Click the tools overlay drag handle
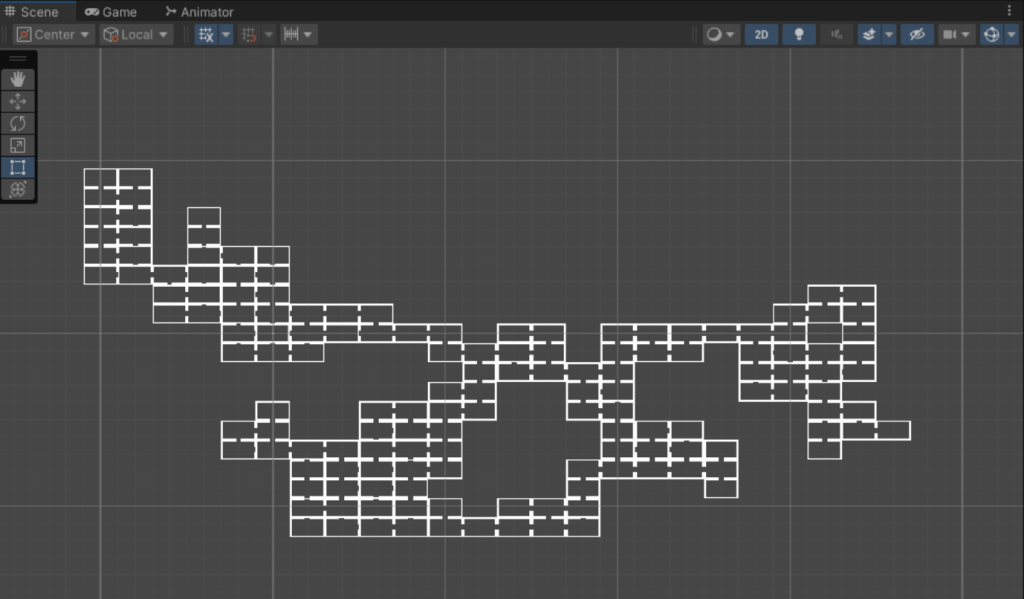 18,59
